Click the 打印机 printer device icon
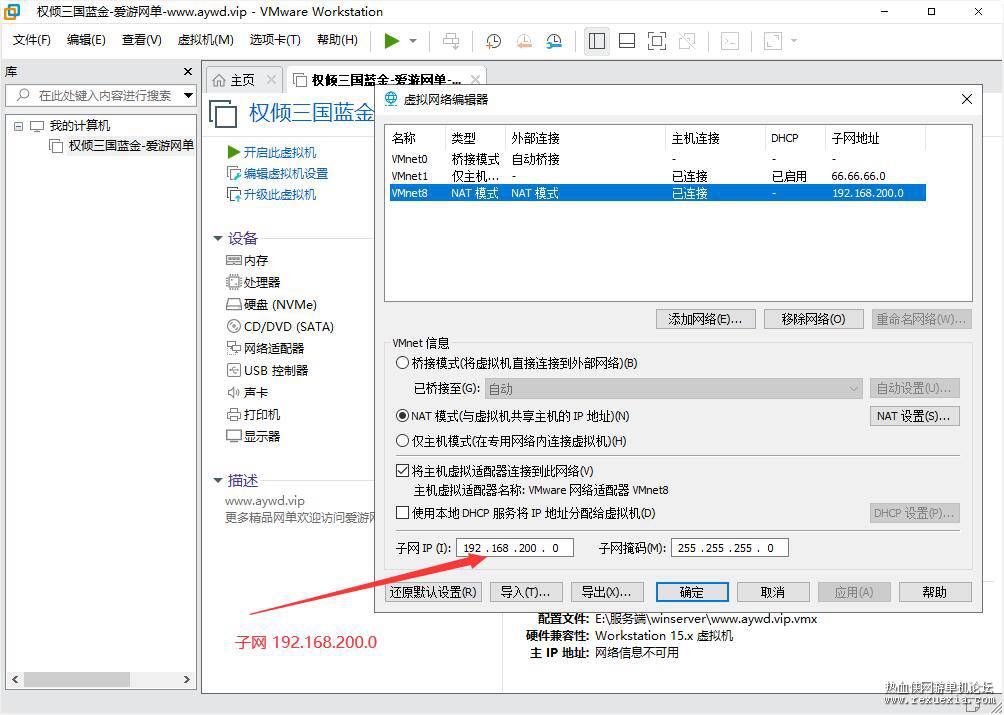 233,414
